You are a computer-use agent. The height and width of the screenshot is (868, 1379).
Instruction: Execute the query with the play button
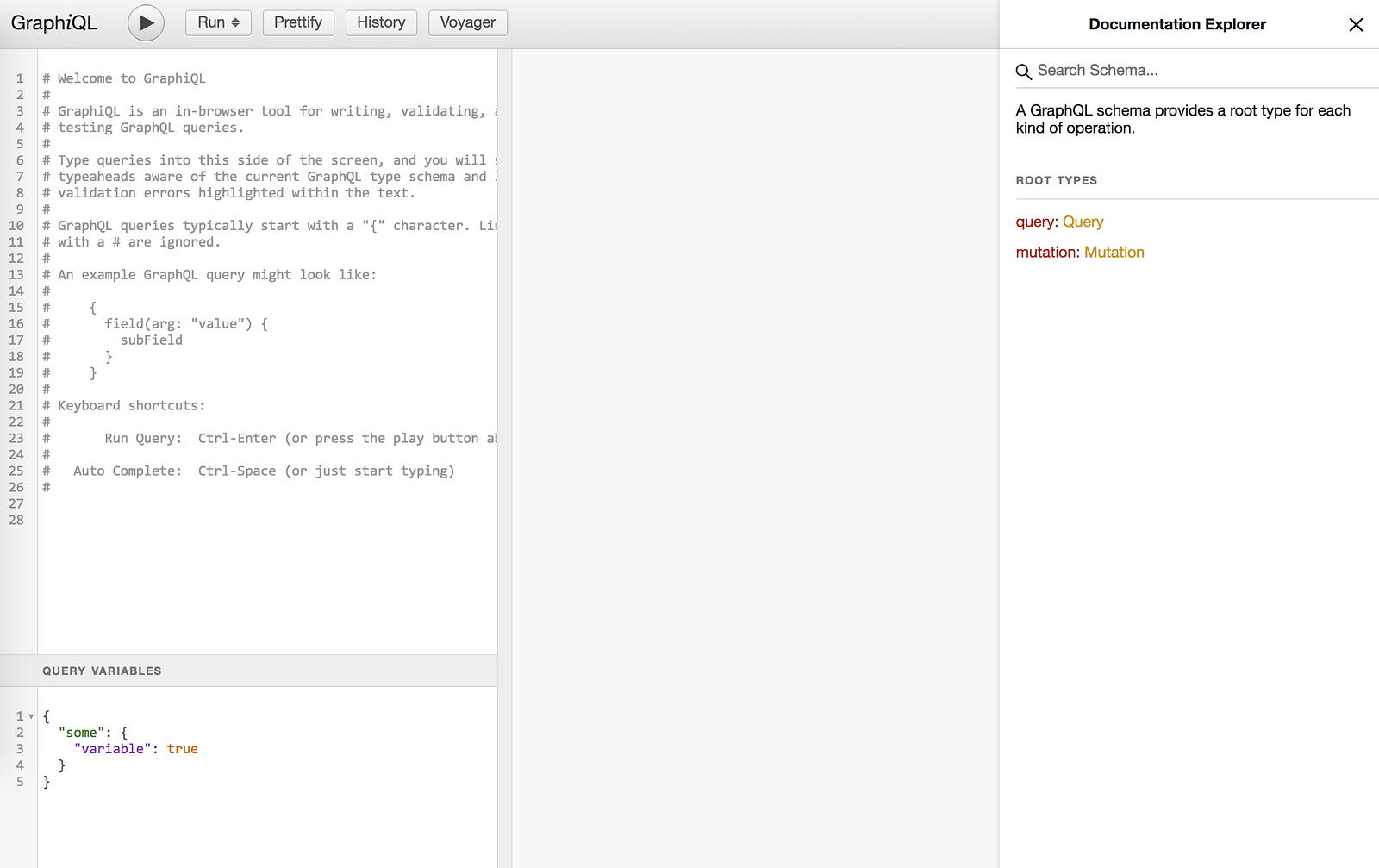147,23
